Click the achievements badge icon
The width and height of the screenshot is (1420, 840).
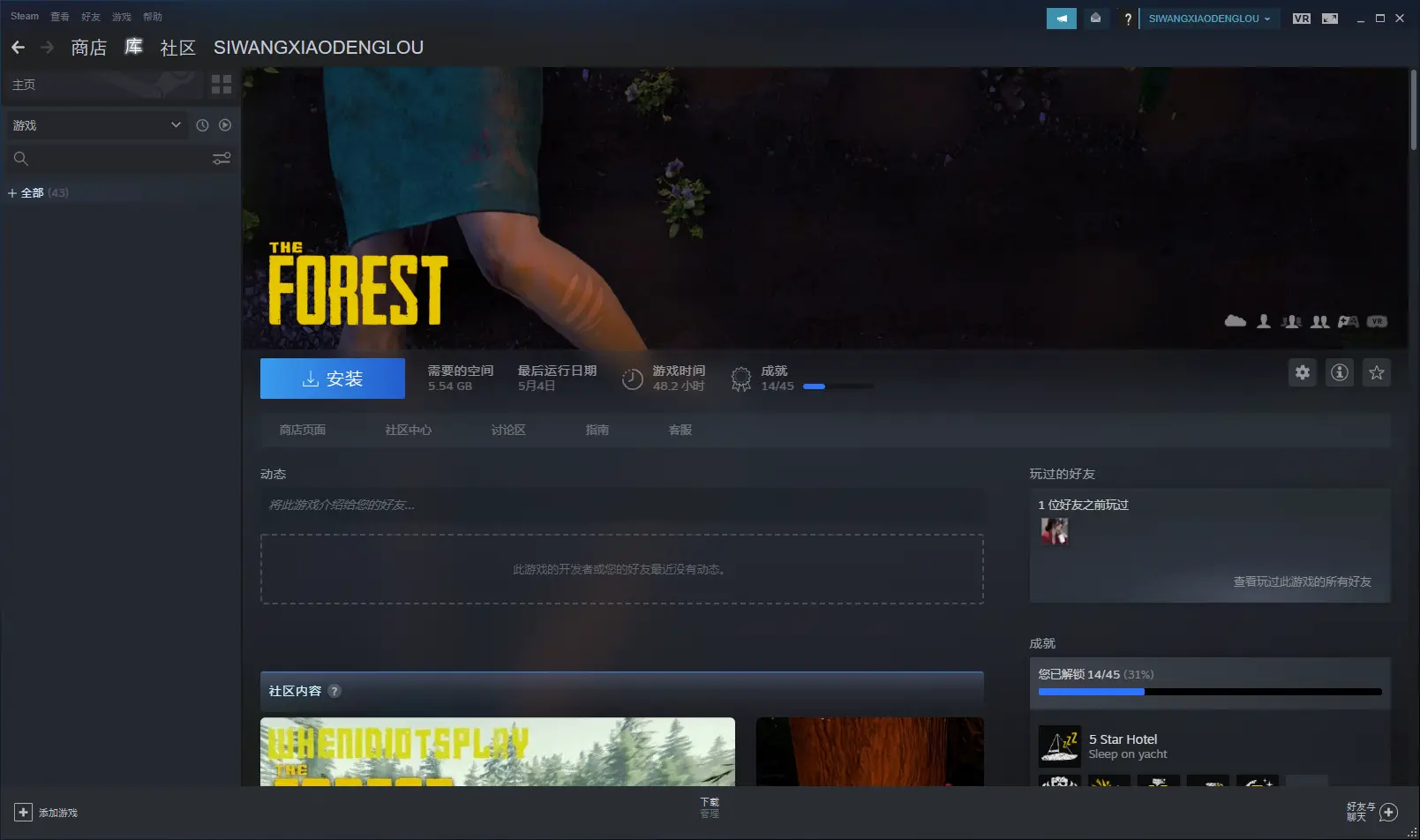pyautogui.click(x=741, y=379)
